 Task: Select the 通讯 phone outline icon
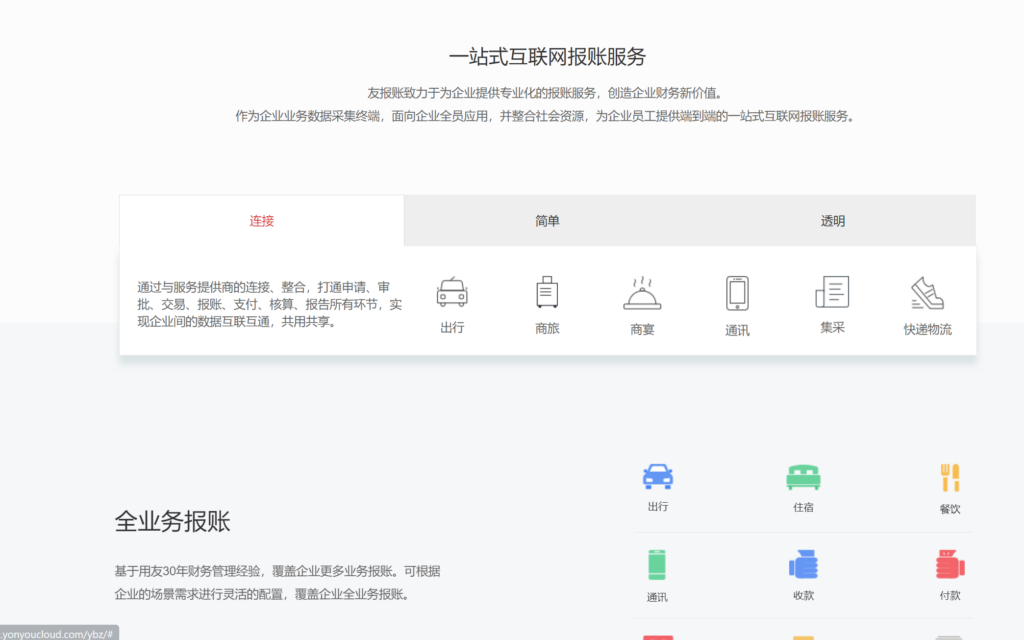pos(737,293)
